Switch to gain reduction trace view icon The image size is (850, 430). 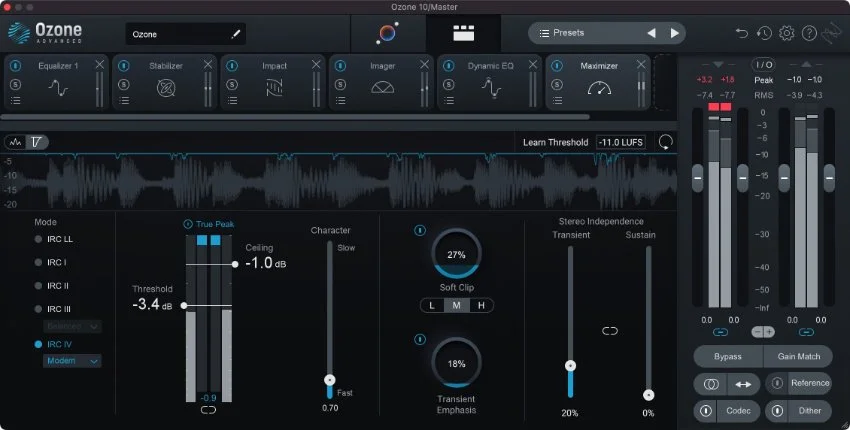click(36, 142)
